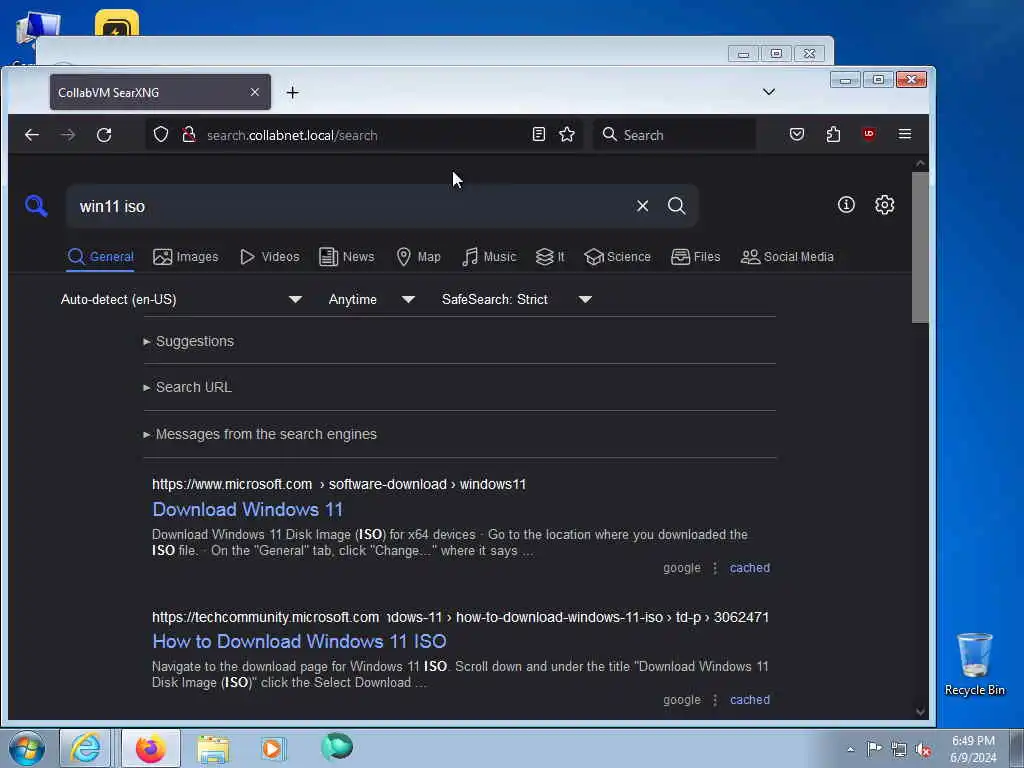Switch to Music search category
The image size is (1024, 768).
[489, 257]
